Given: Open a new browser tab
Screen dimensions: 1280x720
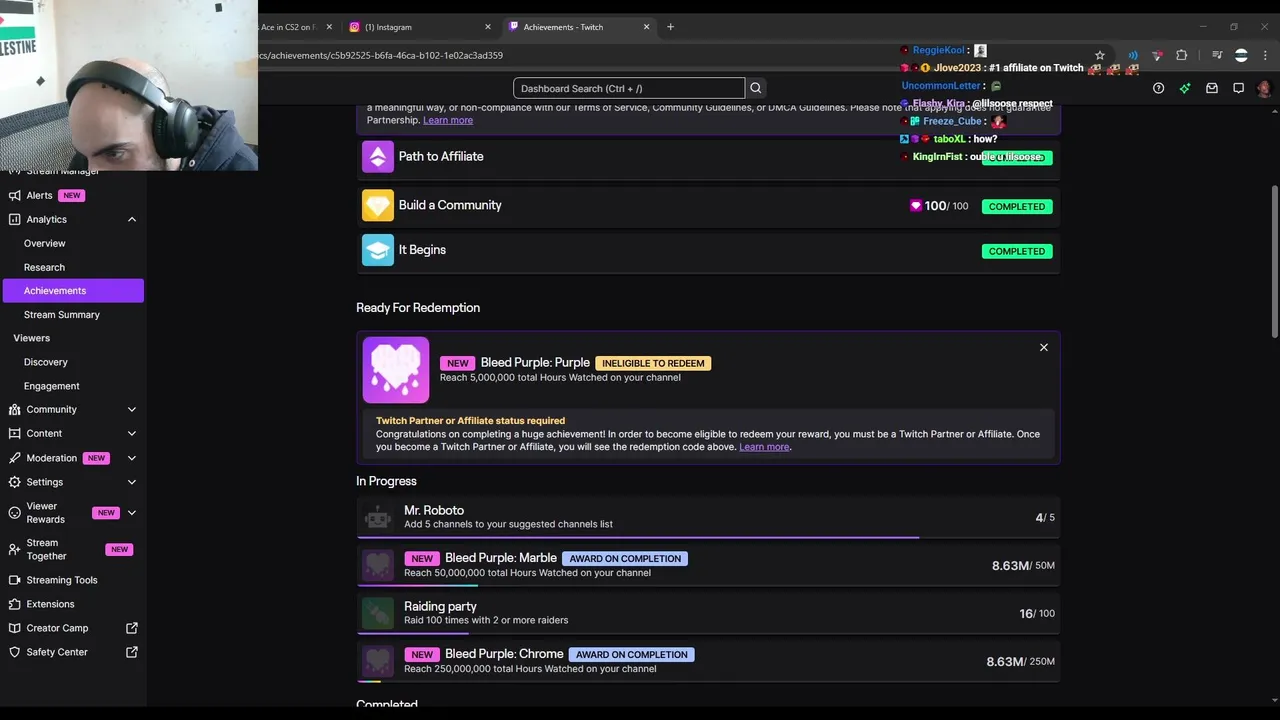Looking at the screenshot, I should tap(670, 27).
